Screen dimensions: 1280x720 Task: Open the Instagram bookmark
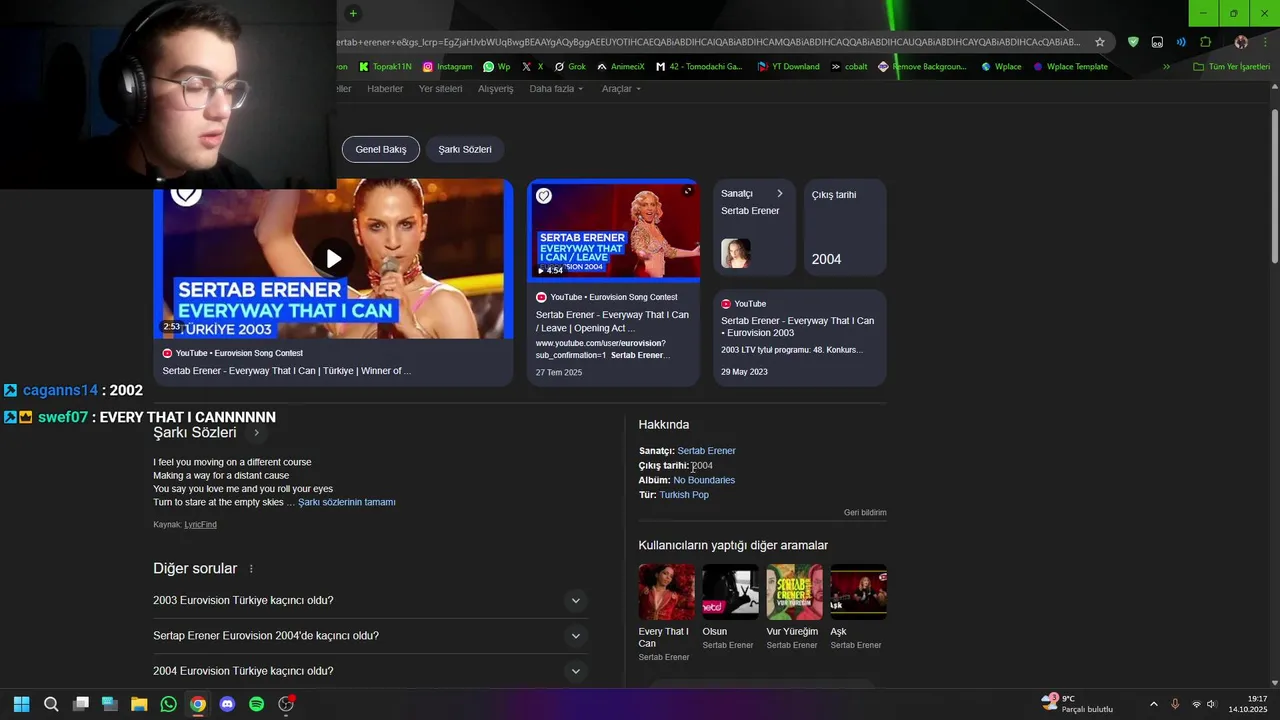tap(447, 67)
